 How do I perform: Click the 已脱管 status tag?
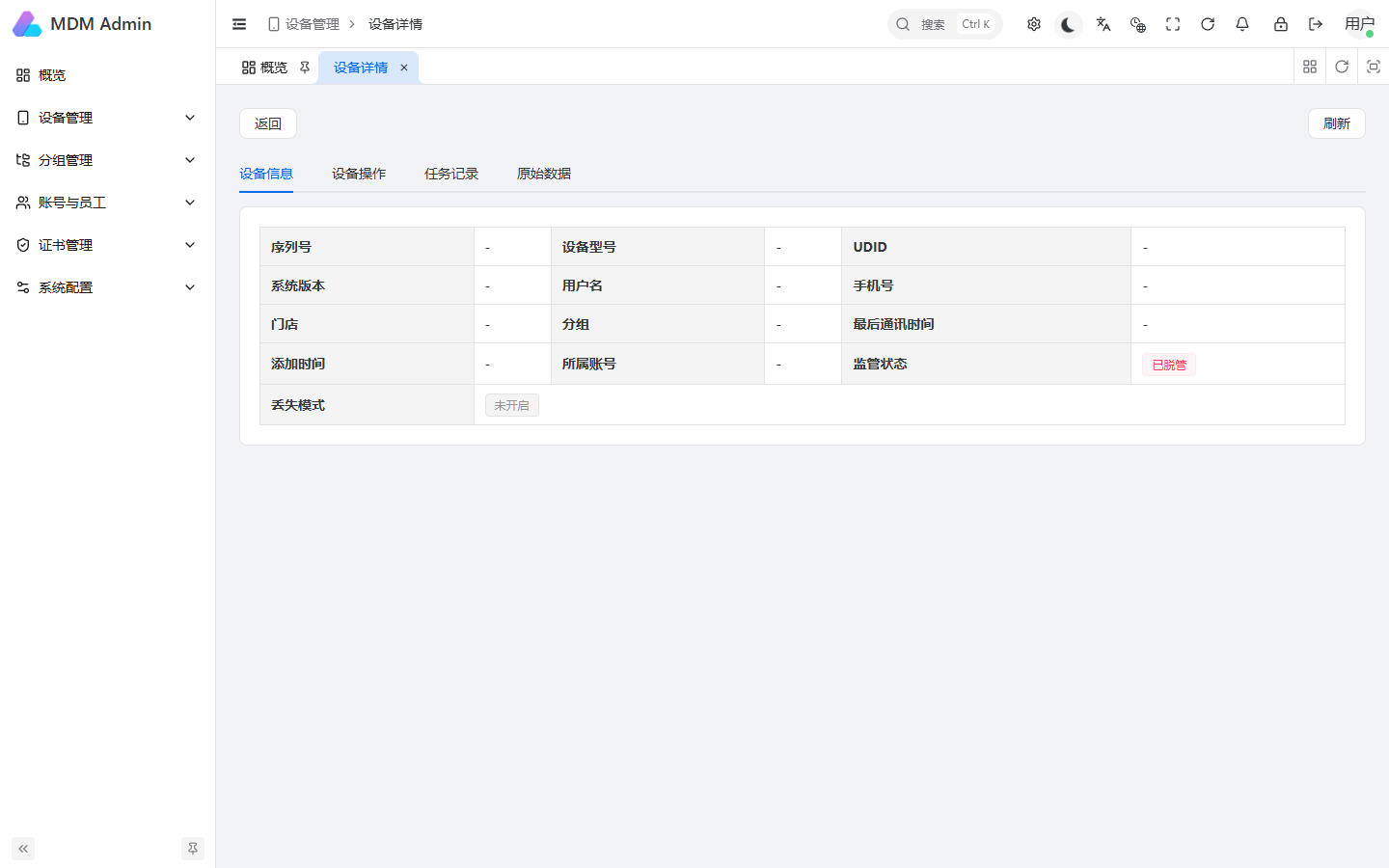point(1169,365)
